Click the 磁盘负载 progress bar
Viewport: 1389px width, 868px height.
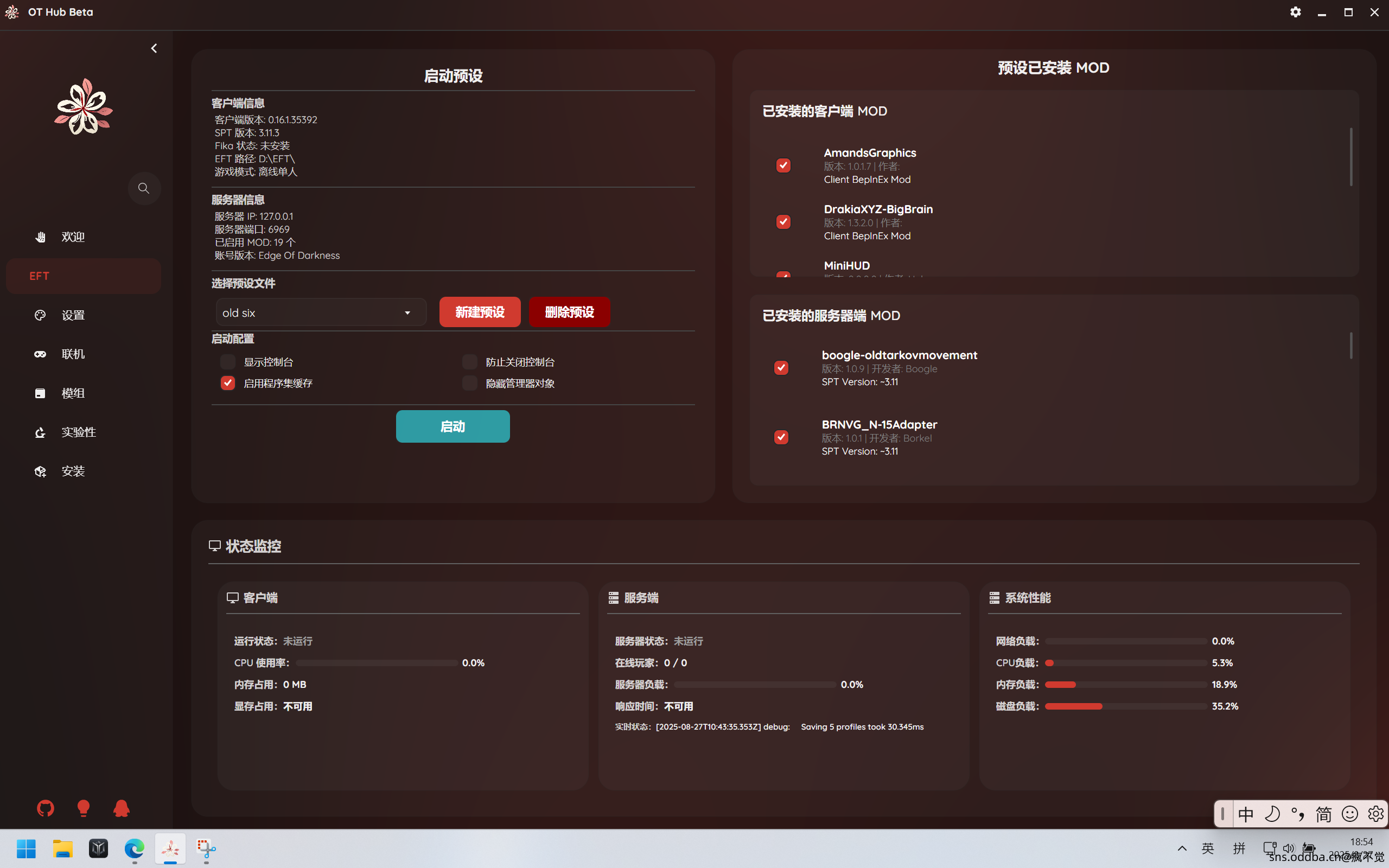point(1125,707)
